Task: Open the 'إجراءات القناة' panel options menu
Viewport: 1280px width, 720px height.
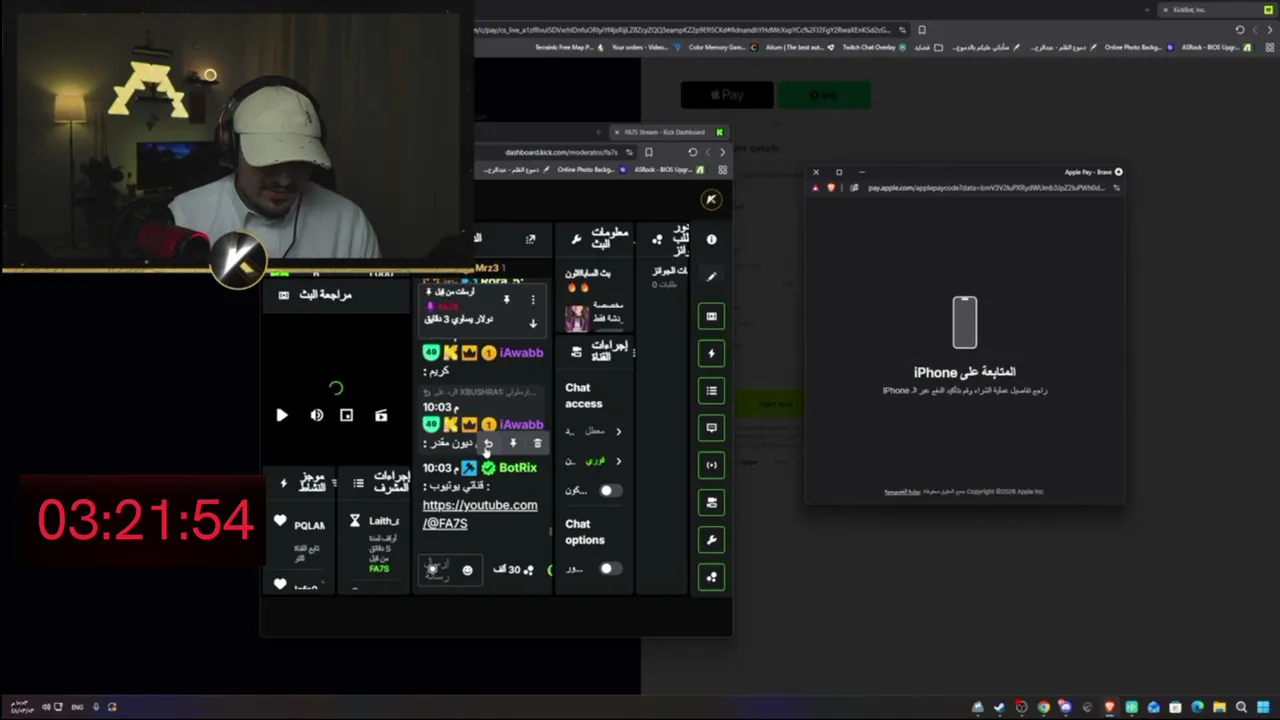Action: (x=633, y=352)
